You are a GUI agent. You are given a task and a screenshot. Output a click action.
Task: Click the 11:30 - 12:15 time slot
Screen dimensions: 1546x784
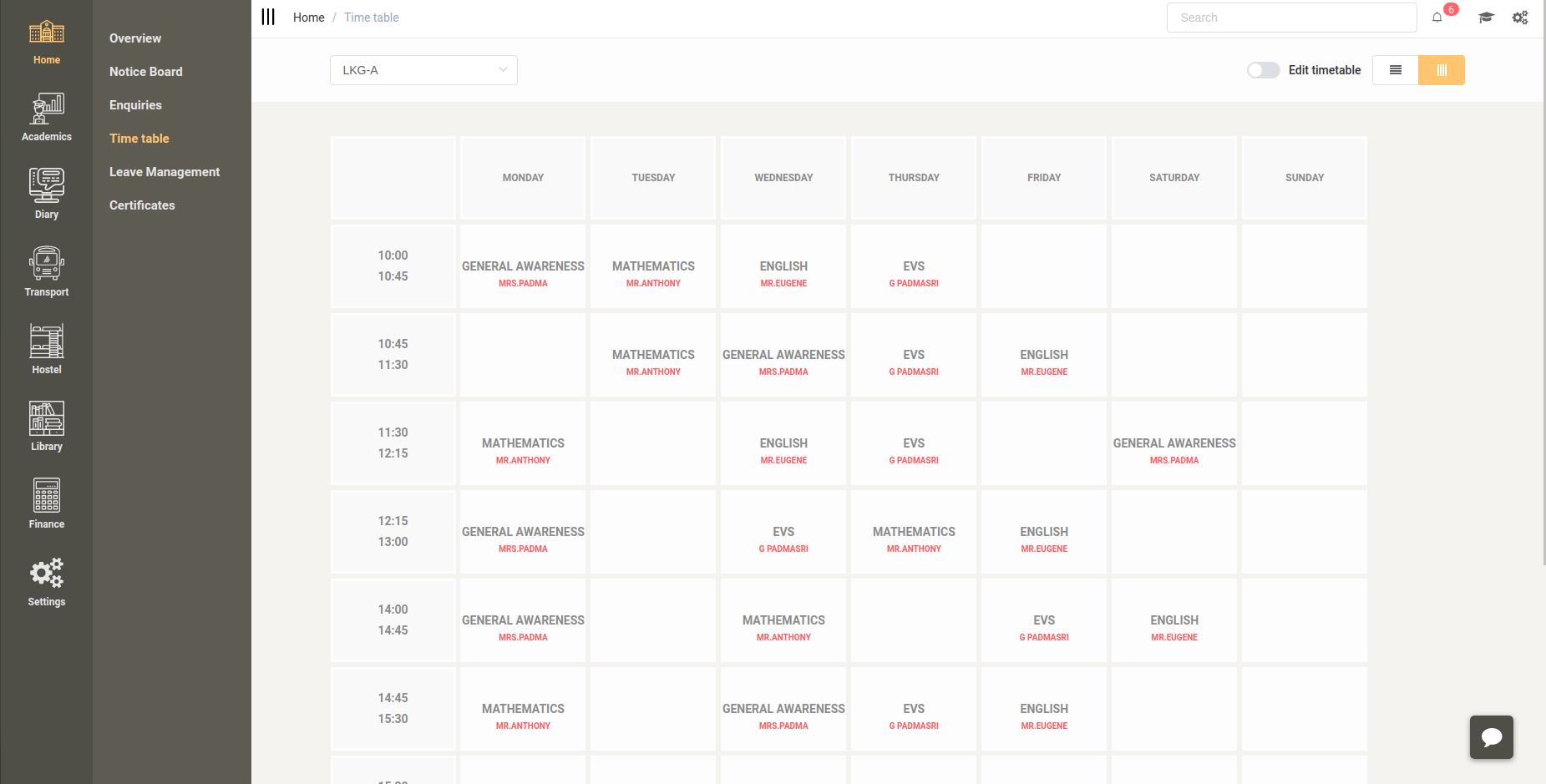tap(393, 443)
